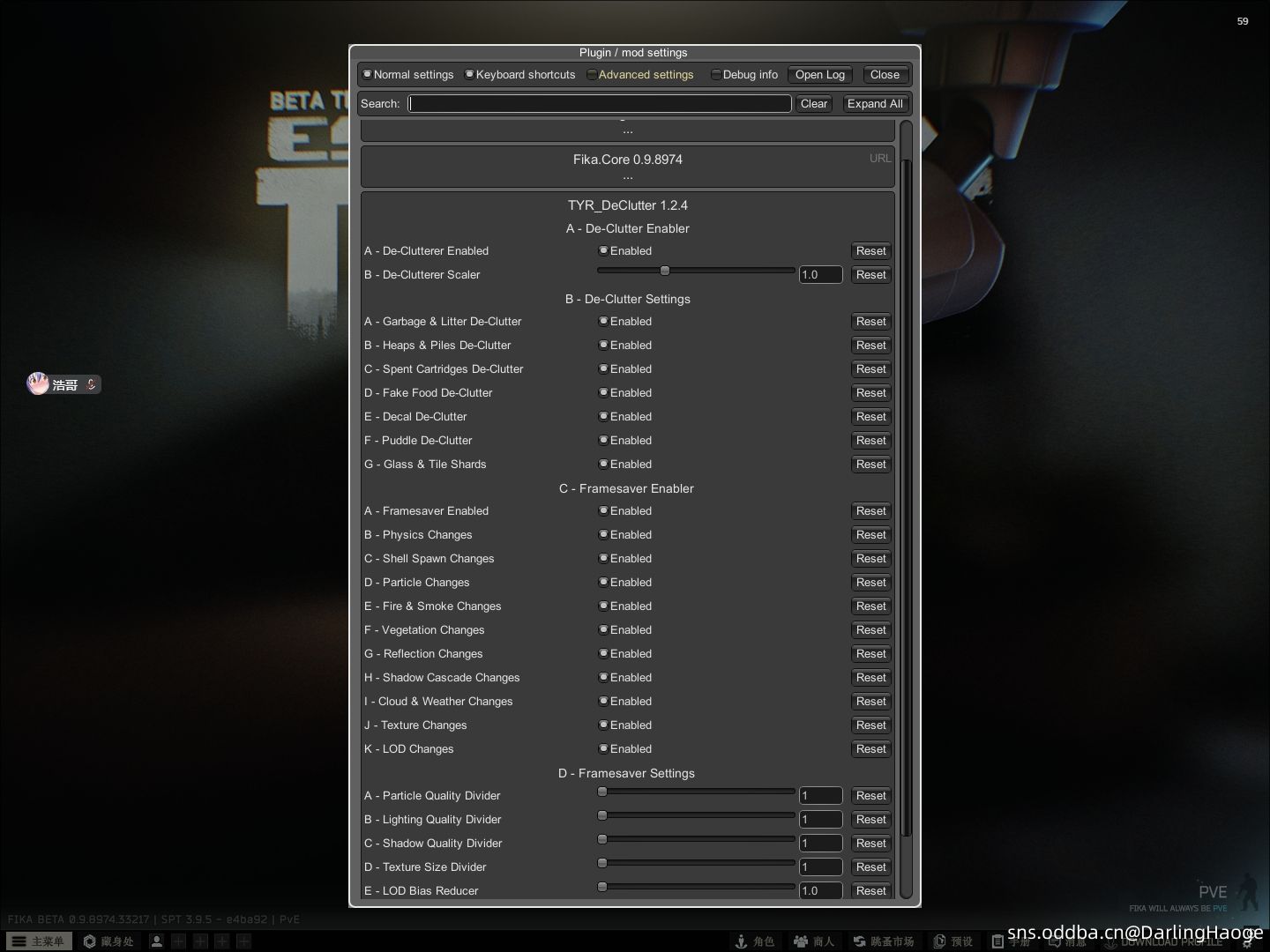Click the muted microphone icon beside 浩哥
The height and width of the screenshot is (952, 1270).
[91, 384]
